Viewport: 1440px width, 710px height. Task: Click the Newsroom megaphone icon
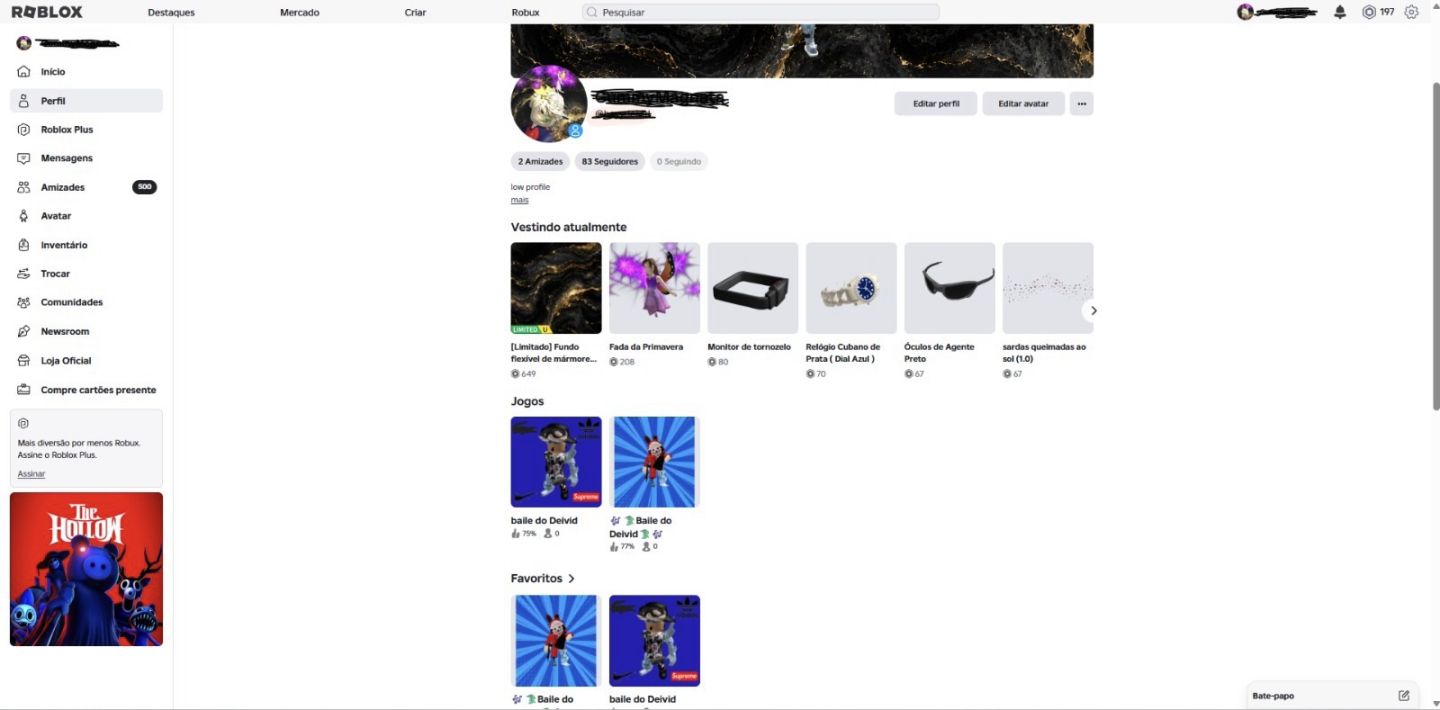(24, 331)
